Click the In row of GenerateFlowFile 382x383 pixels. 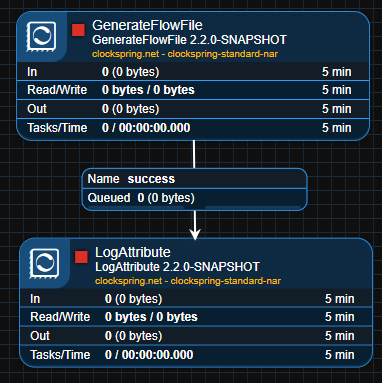(193, 72)
